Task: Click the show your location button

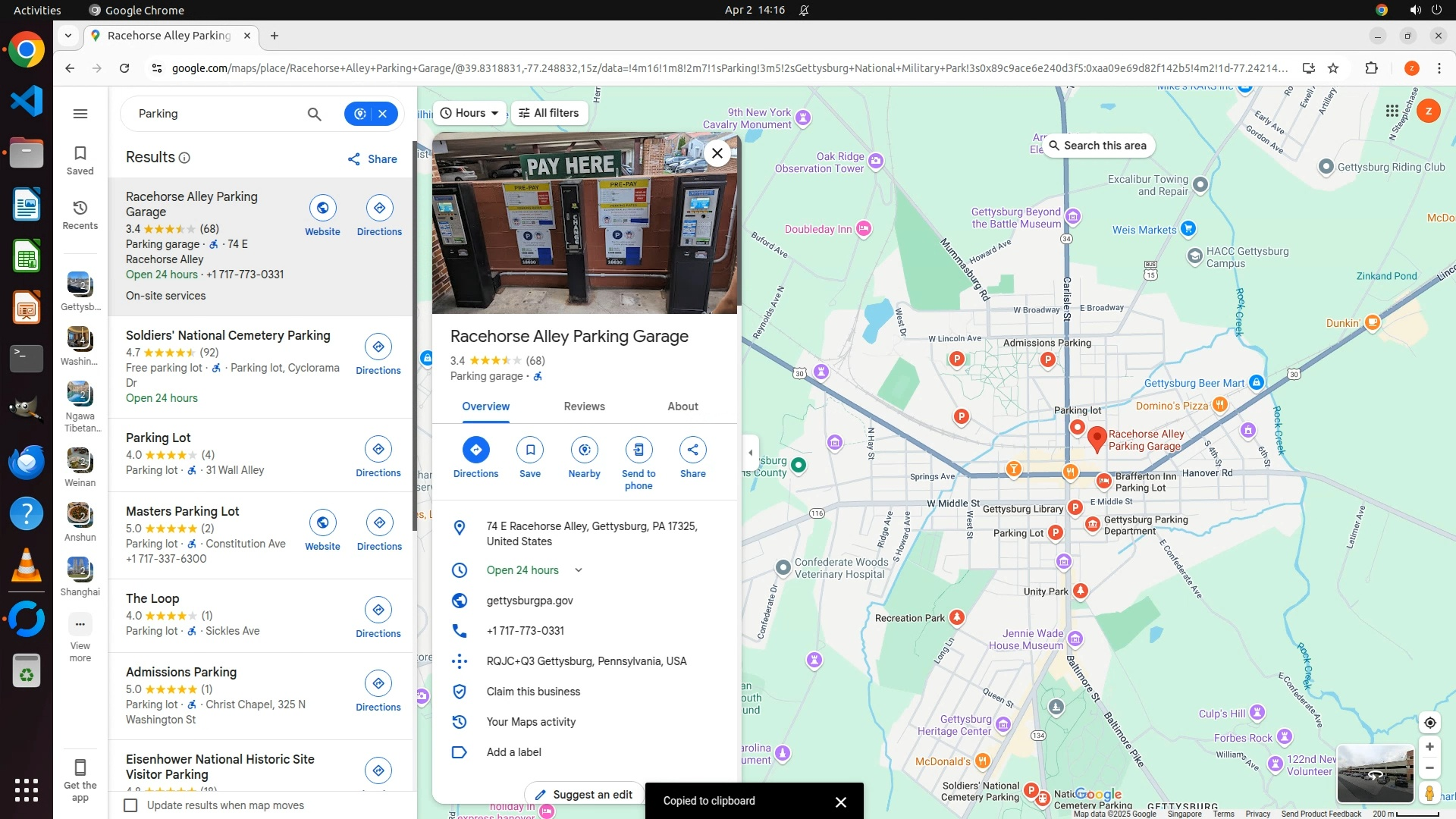Action: (1429, 723)
